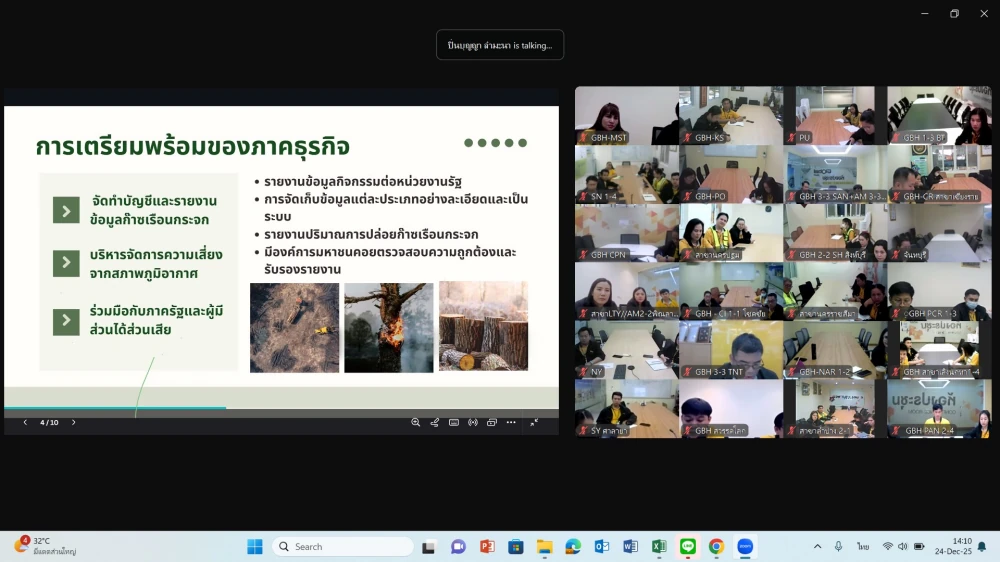Toggle subtitles icon in slide toolbar
This screenshot has height=562, width=1000.
[453, 422]
